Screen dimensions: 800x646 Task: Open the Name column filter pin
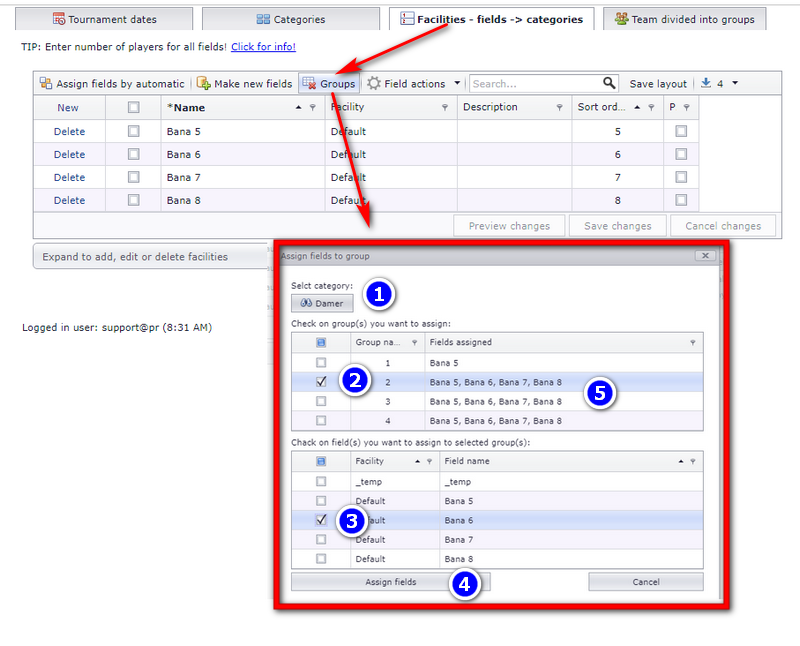coord(313,107)
